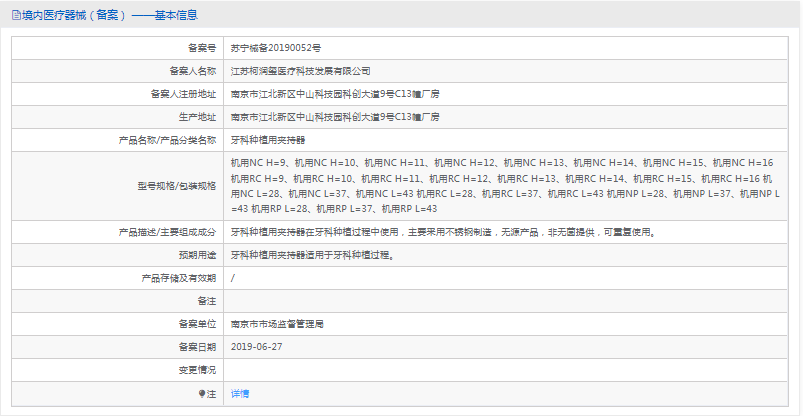The height and width of the screenshot is (416, 803).
Task: Click the 备案人名称 label
Action: pyautogui.click(x=193, y=71)
